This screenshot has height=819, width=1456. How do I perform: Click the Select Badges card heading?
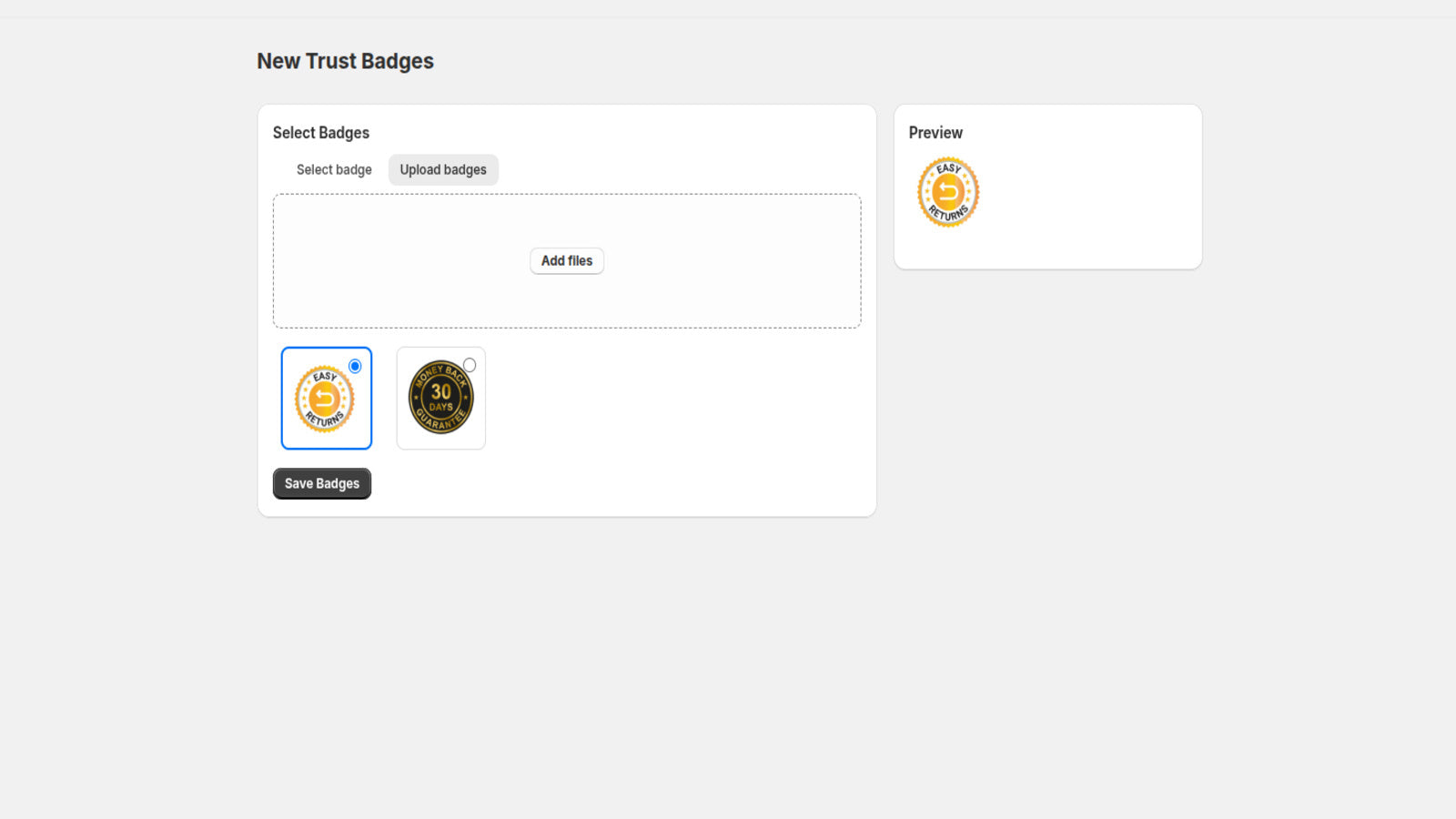coord(320,132)
